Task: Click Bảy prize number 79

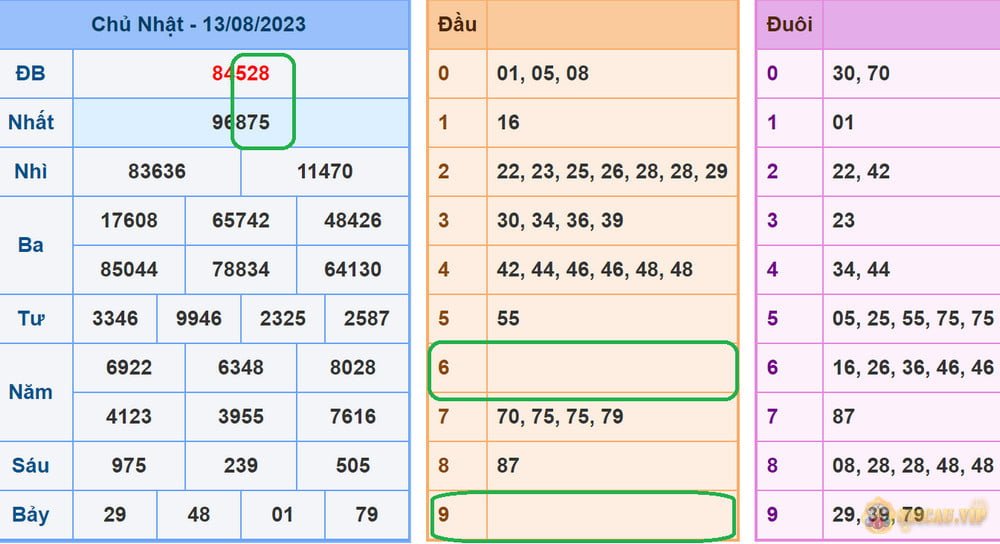Action: [x=367, y=514]
